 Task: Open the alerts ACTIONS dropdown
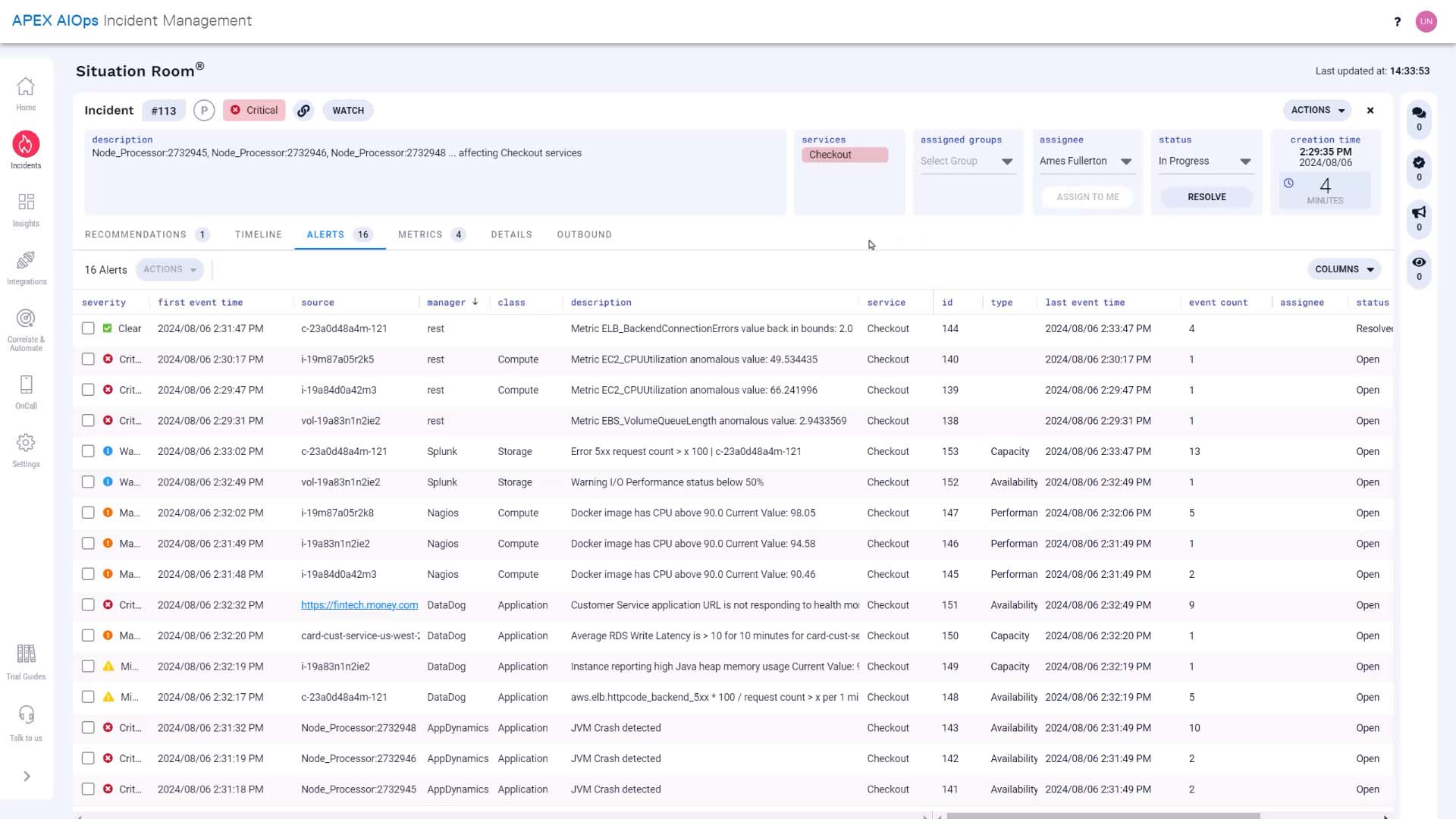click(170, 270)
